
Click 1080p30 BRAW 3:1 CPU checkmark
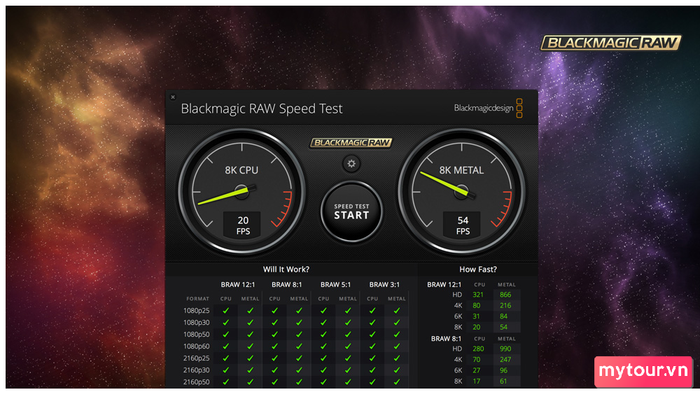[372, 322]
